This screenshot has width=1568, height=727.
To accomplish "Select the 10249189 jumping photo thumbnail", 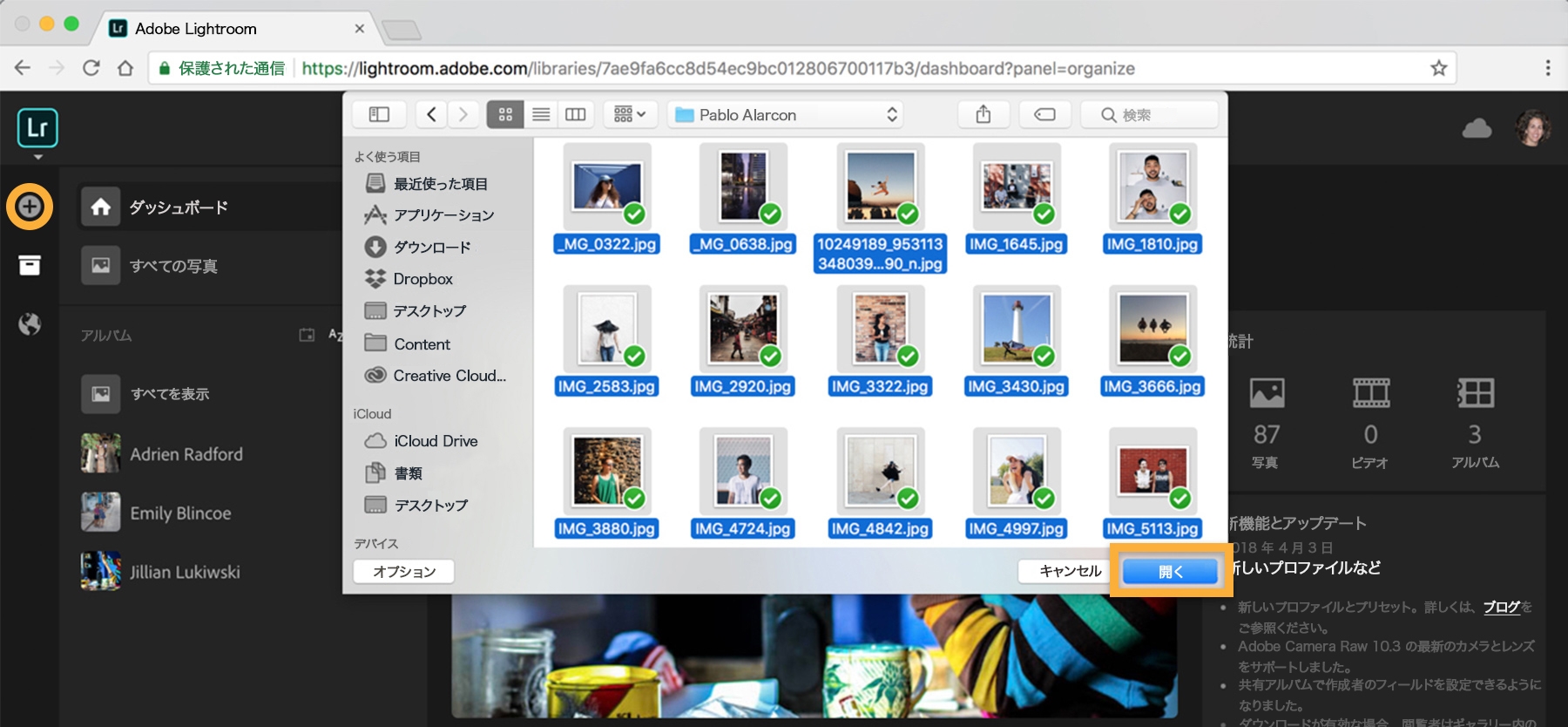I will (881, 186).
